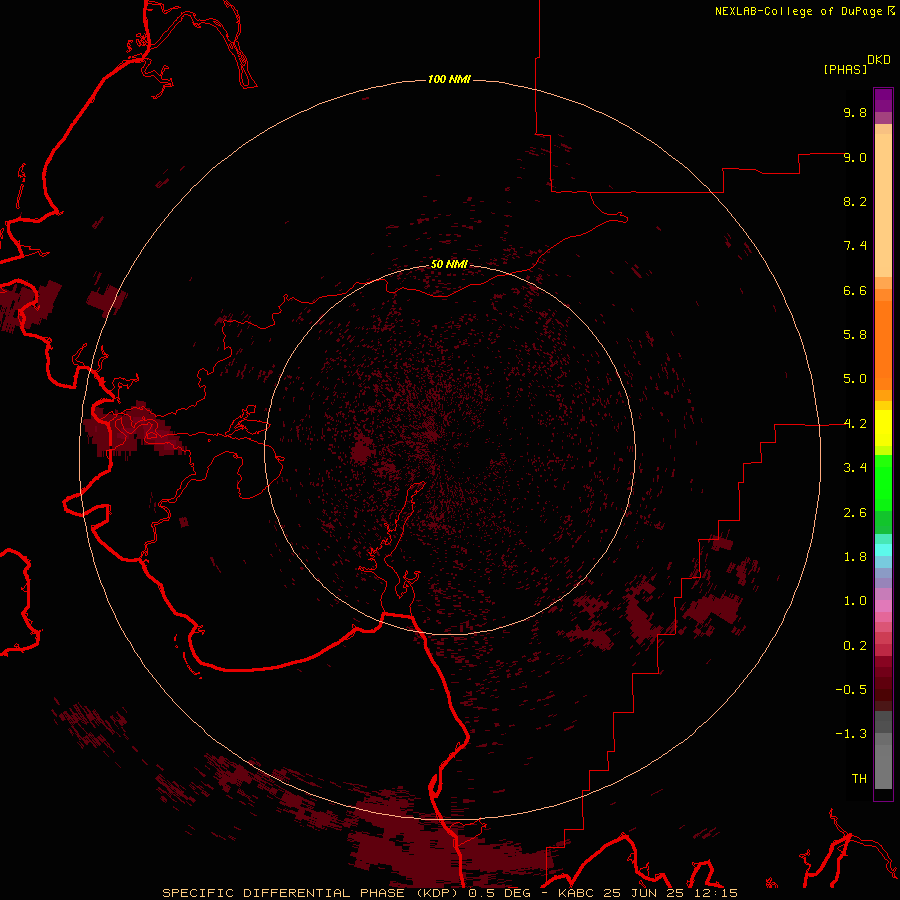Click the 100 NMI range ring label
This screenshot has height=900, width=900.
coord(449,79)
